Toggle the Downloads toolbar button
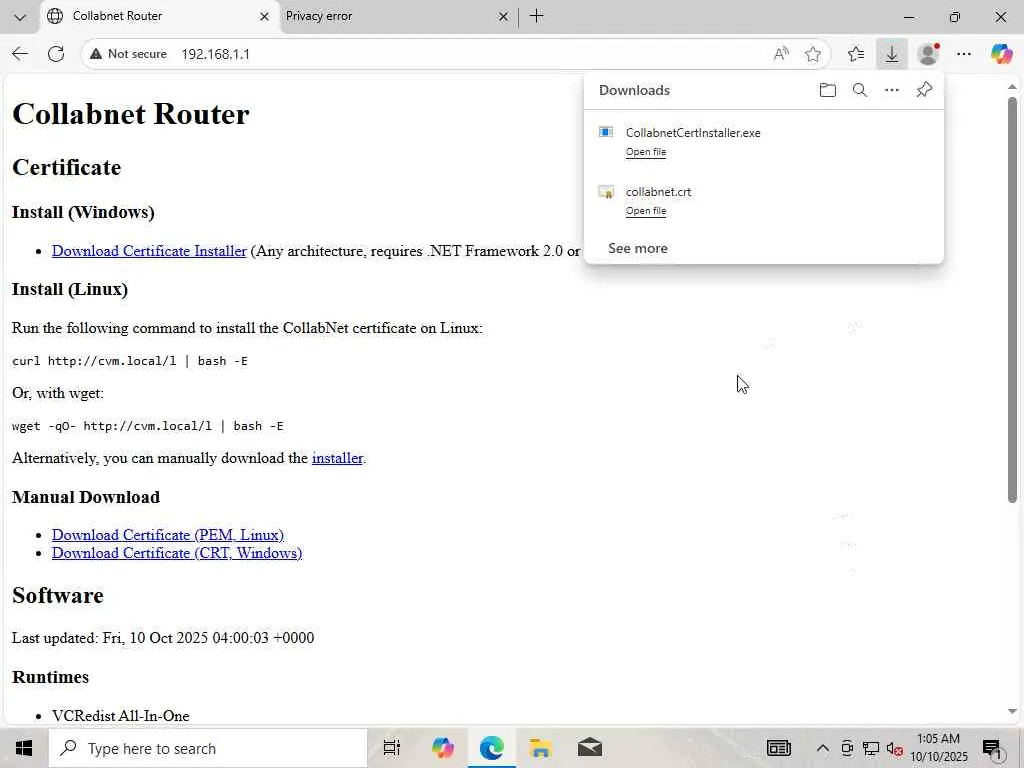 tap(891, 54)
